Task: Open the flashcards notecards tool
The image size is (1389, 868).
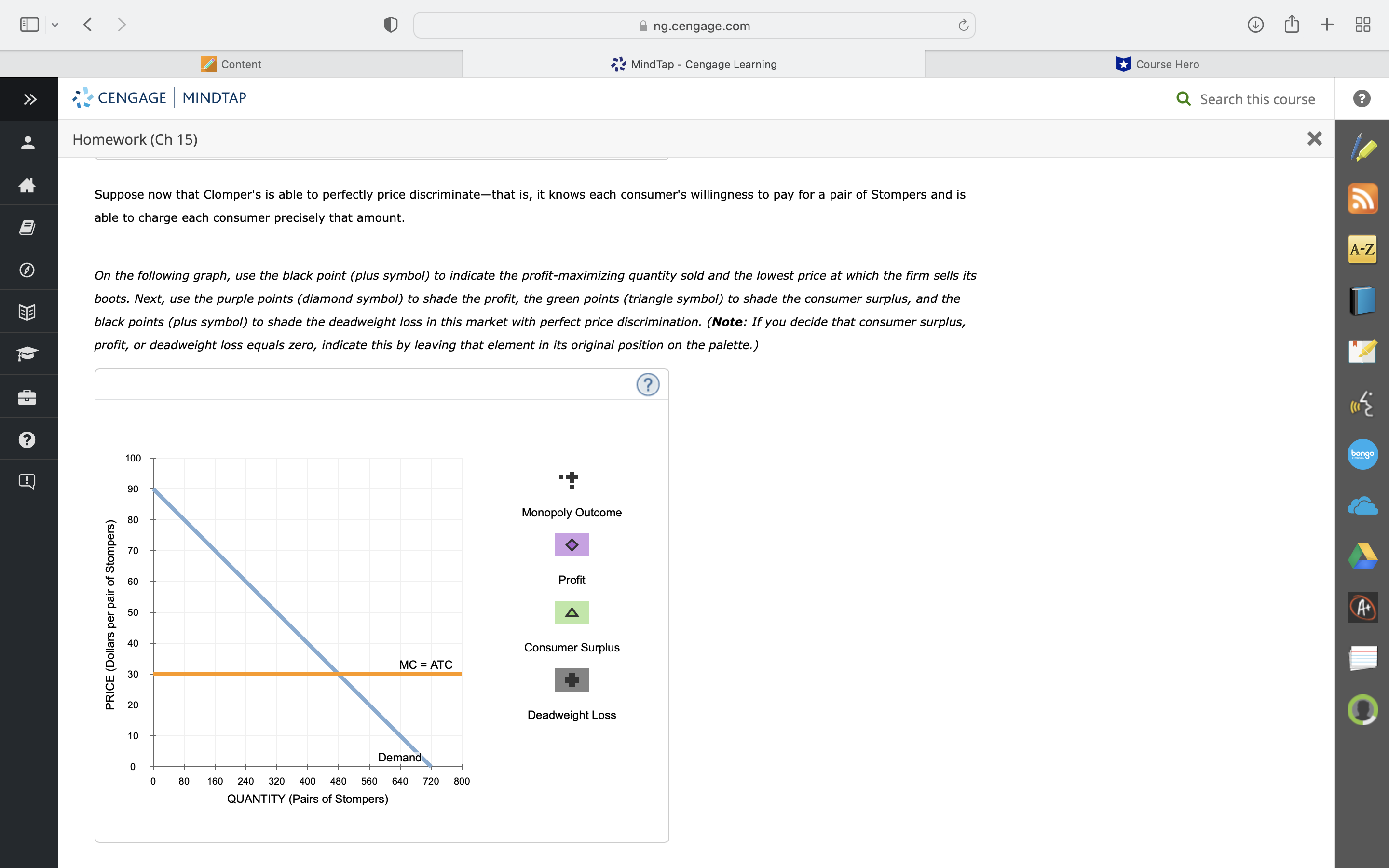Action: tap(1362, 658)
